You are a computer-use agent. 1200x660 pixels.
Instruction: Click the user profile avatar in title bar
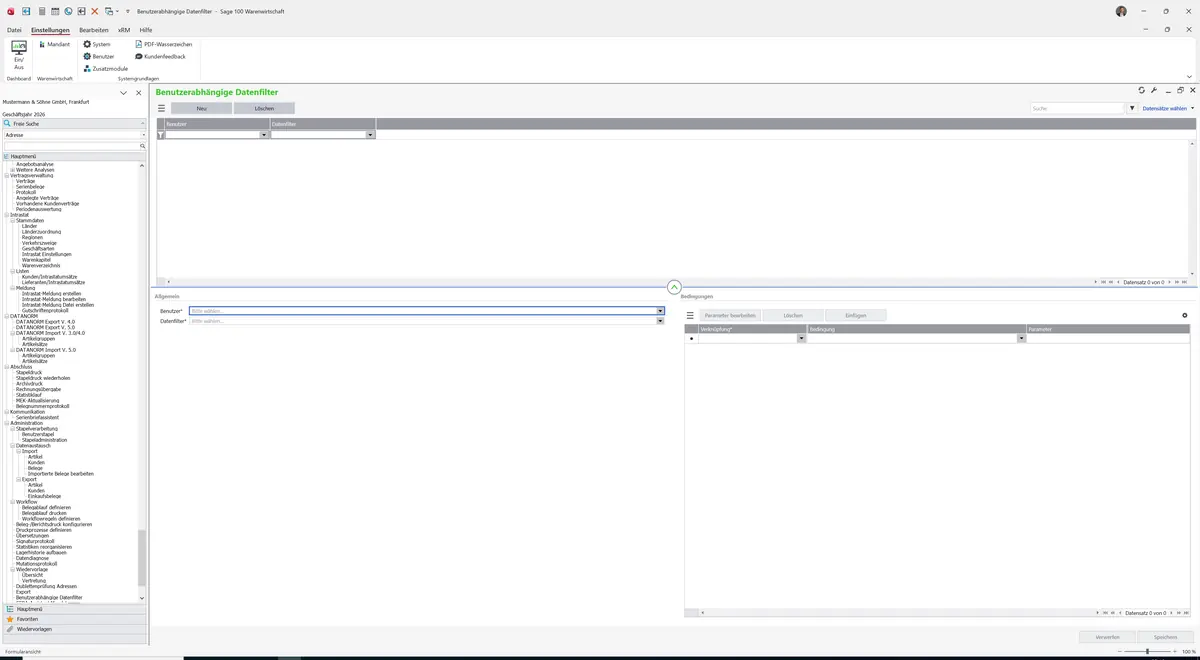[1121, 10]
